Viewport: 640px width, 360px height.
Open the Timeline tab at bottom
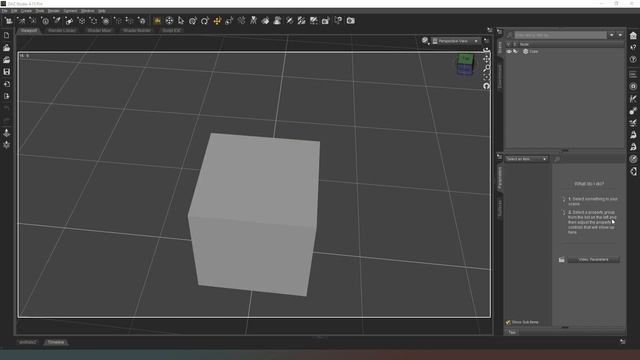pyautogui.click(x=56, y=342)
